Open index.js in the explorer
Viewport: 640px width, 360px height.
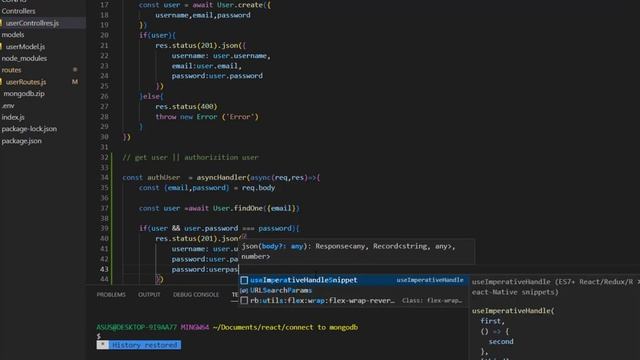(13, 118)
